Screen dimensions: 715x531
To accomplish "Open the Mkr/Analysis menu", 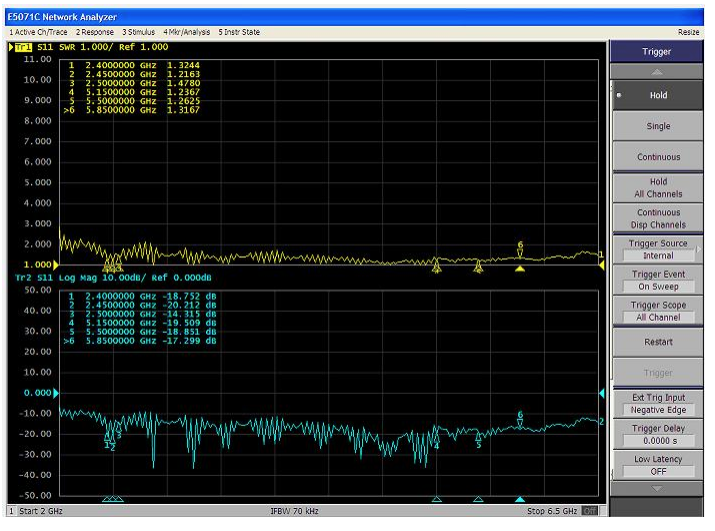I will [x=187, y=32].
